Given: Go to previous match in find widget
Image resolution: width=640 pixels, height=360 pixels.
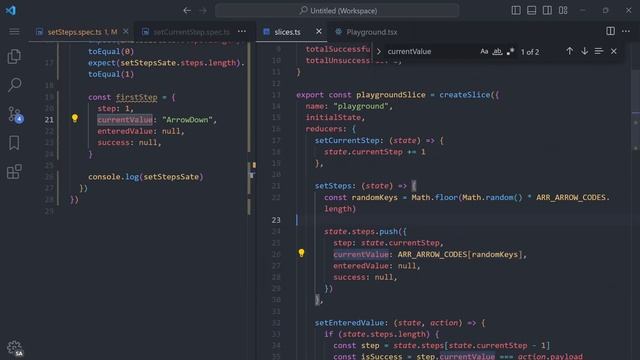Looking at the screenshot, I should (x=569, y=51).
